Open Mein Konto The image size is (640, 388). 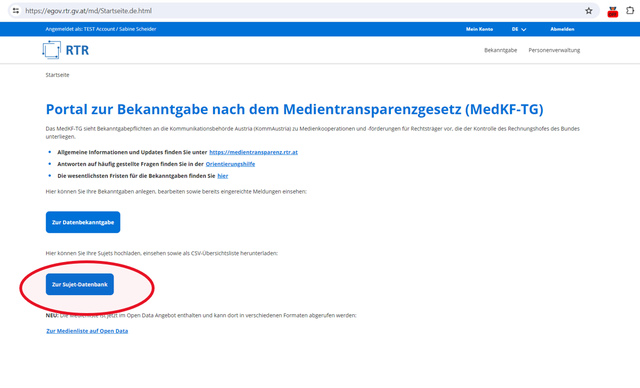point(479,29)
